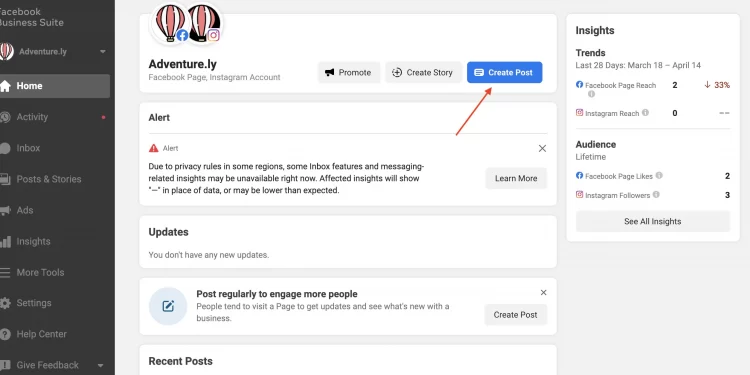This screenshot has height=375, width=750.
Task: Click the Adventure.ly avatar in sidebar
Action: pyautogui.click(x=6, y=52)
